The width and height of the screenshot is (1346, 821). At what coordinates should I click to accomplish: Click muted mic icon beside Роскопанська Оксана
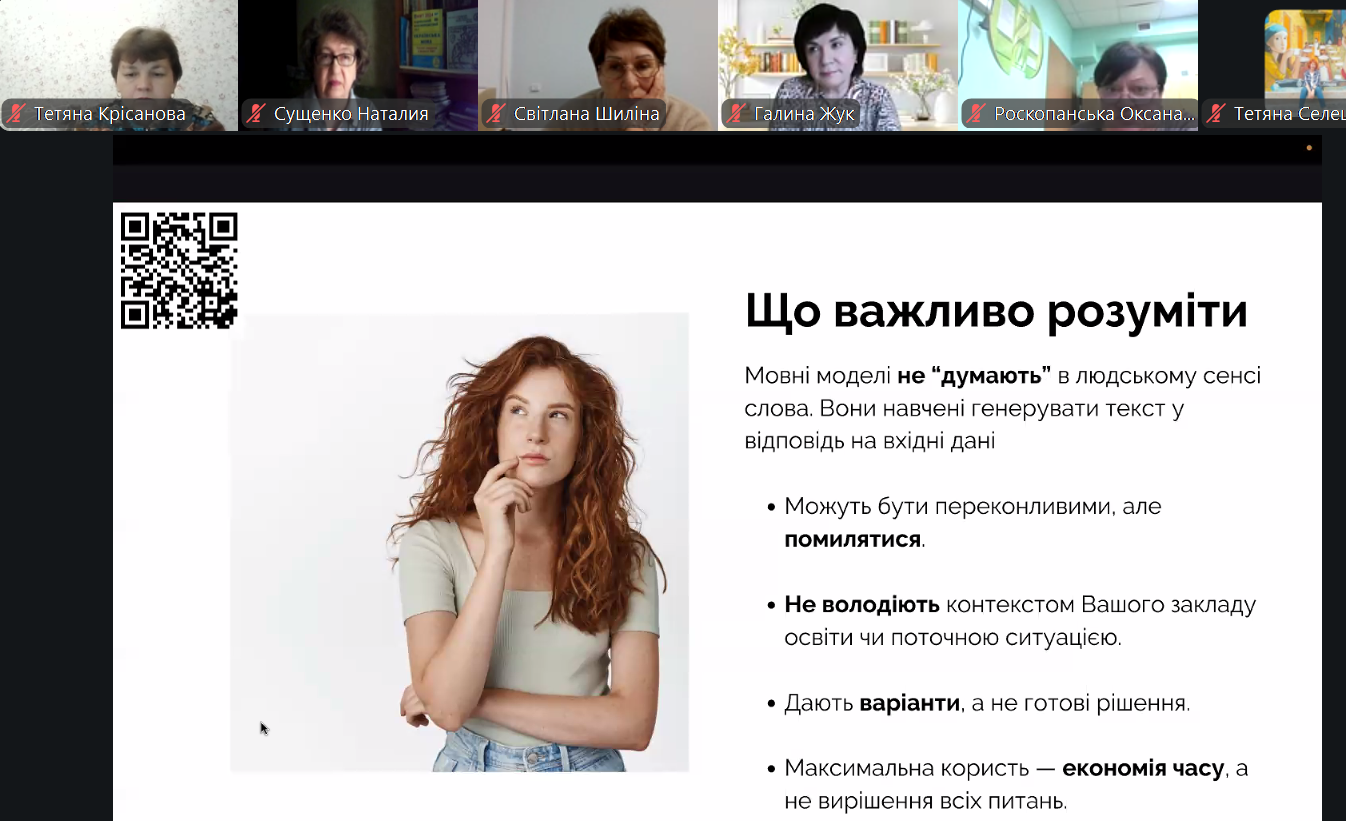[976, 114]
